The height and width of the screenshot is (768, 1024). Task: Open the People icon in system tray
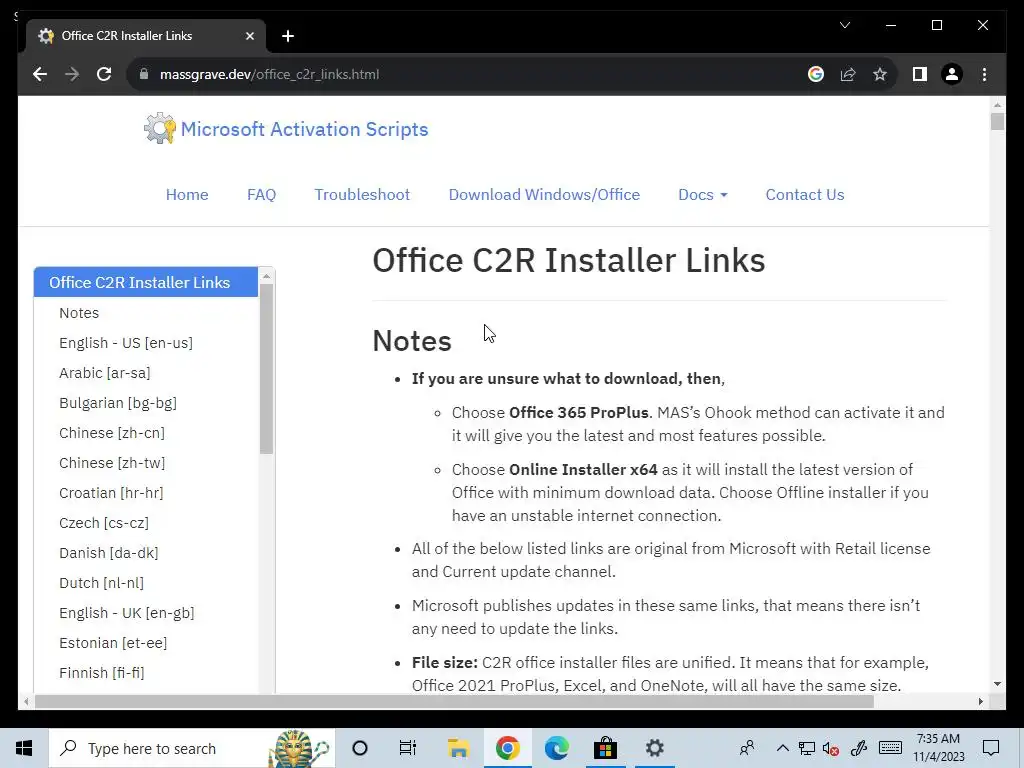pos(747,748)
